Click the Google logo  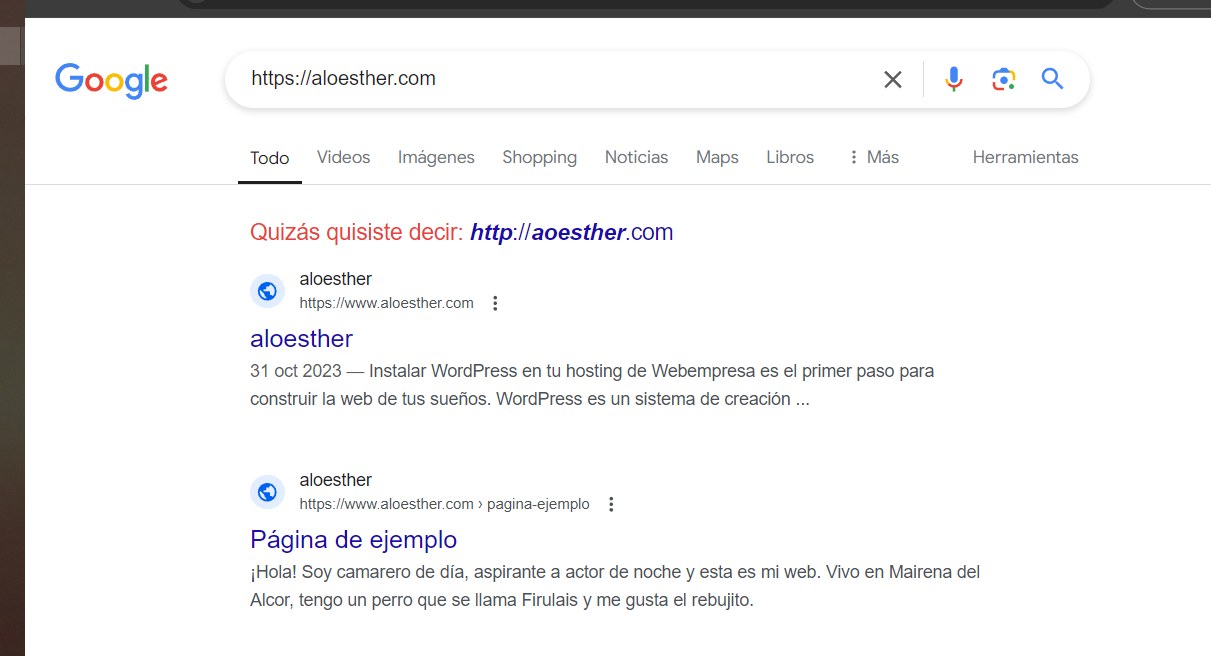coord(111,80)
